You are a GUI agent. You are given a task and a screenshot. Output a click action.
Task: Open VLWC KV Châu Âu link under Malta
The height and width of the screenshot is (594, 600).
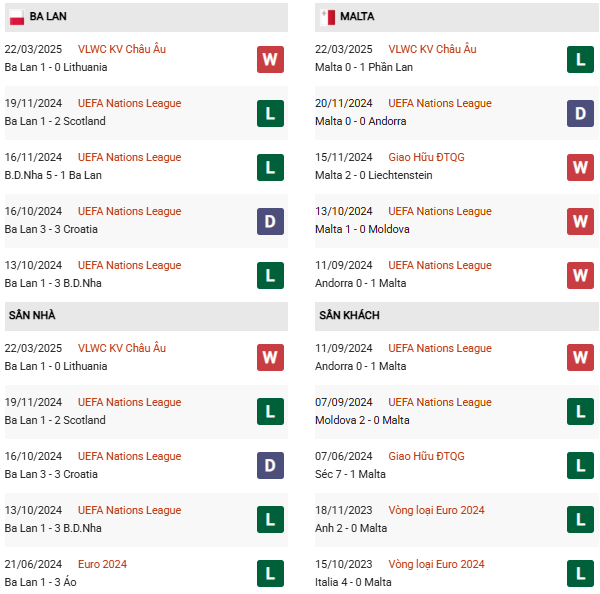[x=432, y=49]
